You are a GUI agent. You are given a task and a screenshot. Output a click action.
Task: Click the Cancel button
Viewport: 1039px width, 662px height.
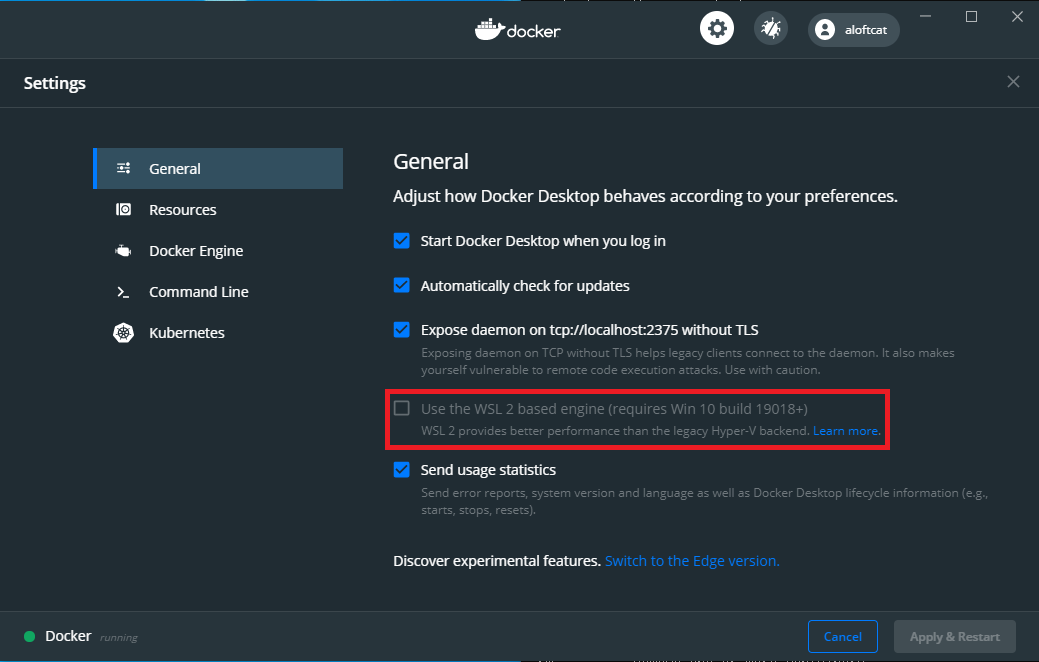click(843, 636)
